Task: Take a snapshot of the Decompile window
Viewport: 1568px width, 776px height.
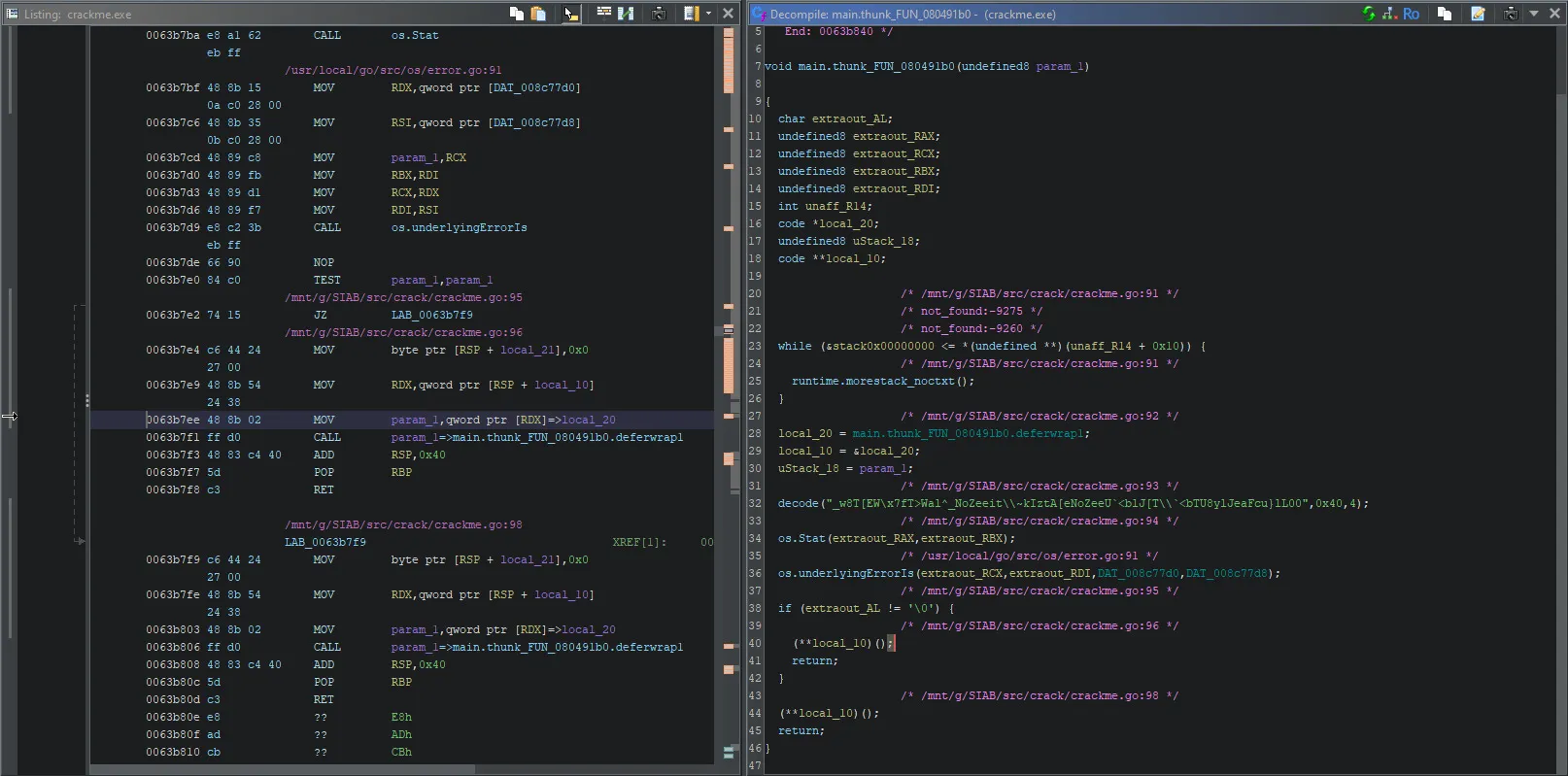Action: 1511,14
